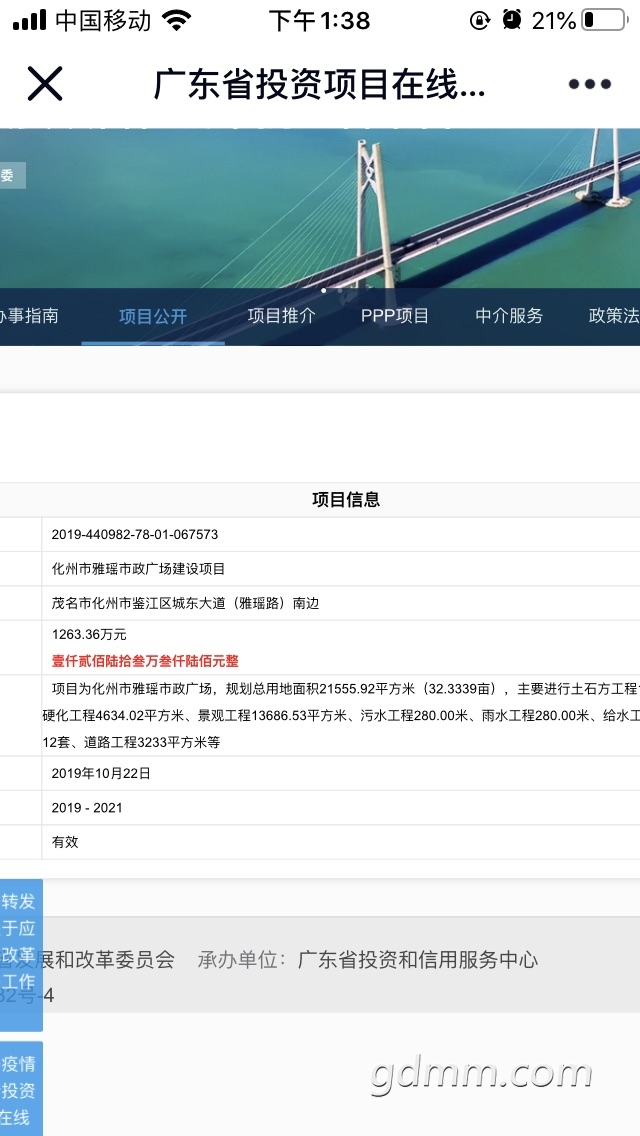Go to the 中介服务 tab
The height and width of the screenshot is (1136, 640).
pyautogui.click(x=509, y=316)
